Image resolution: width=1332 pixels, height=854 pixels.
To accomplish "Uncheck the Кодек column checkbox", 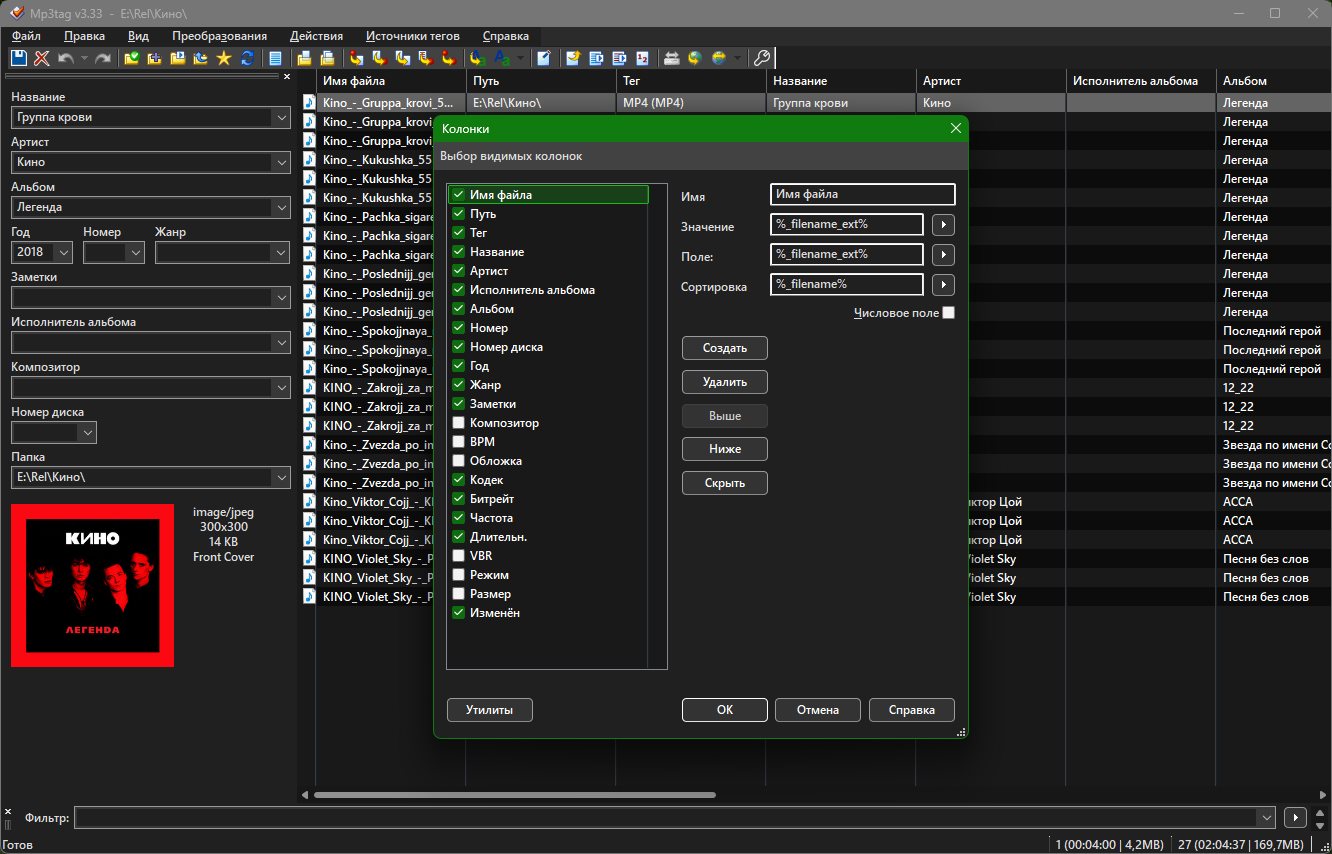I will (x=458, y=480).
